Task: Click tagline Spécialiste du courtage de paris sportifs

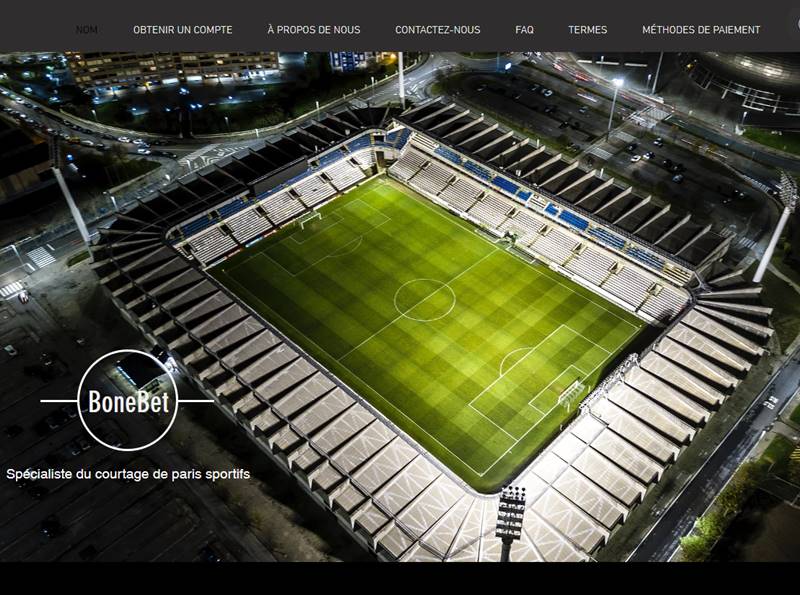Action: point(128,474)
